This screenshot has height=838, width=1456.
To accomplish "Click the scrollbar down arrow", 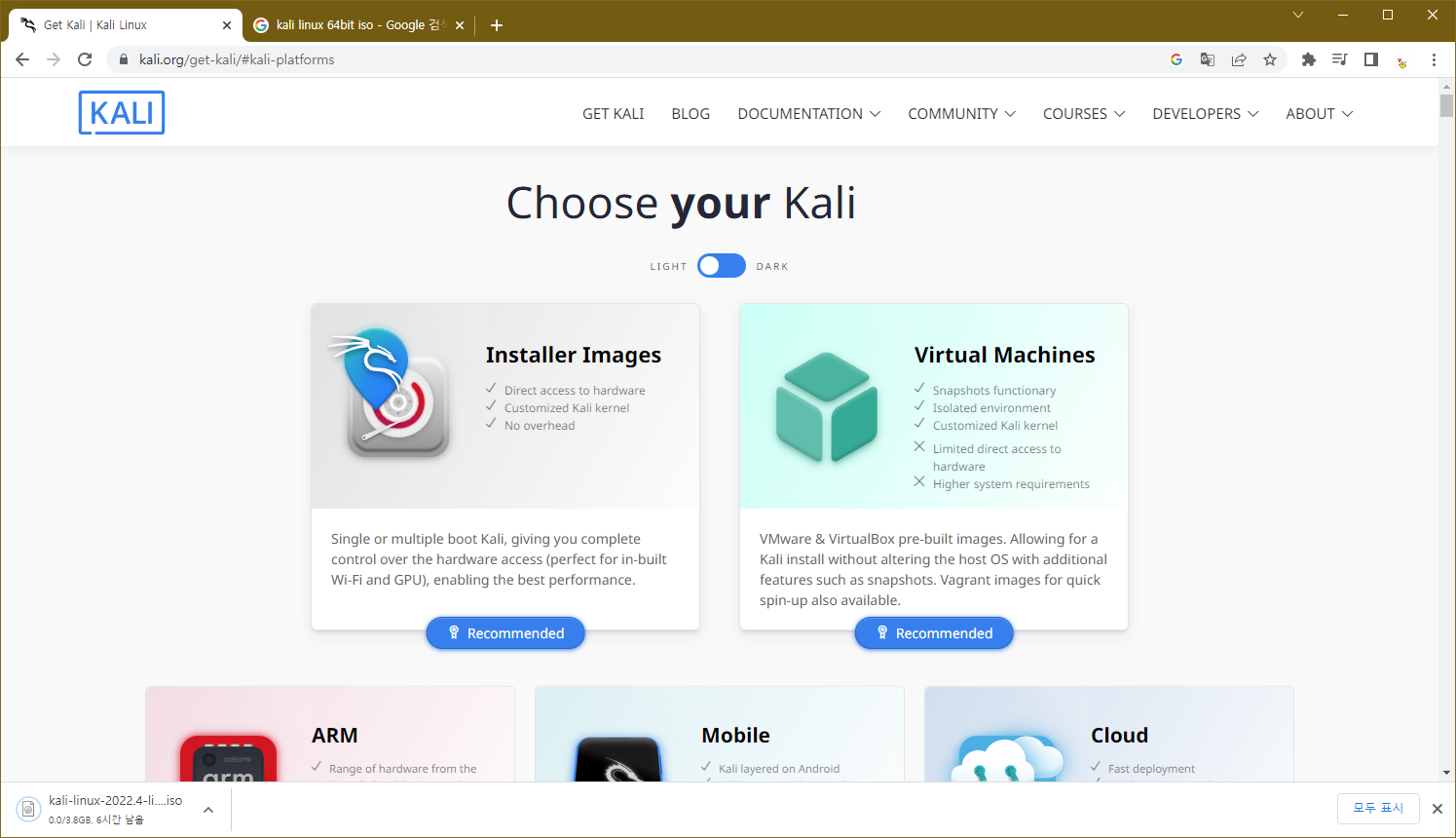I will tap(1446, 773).
